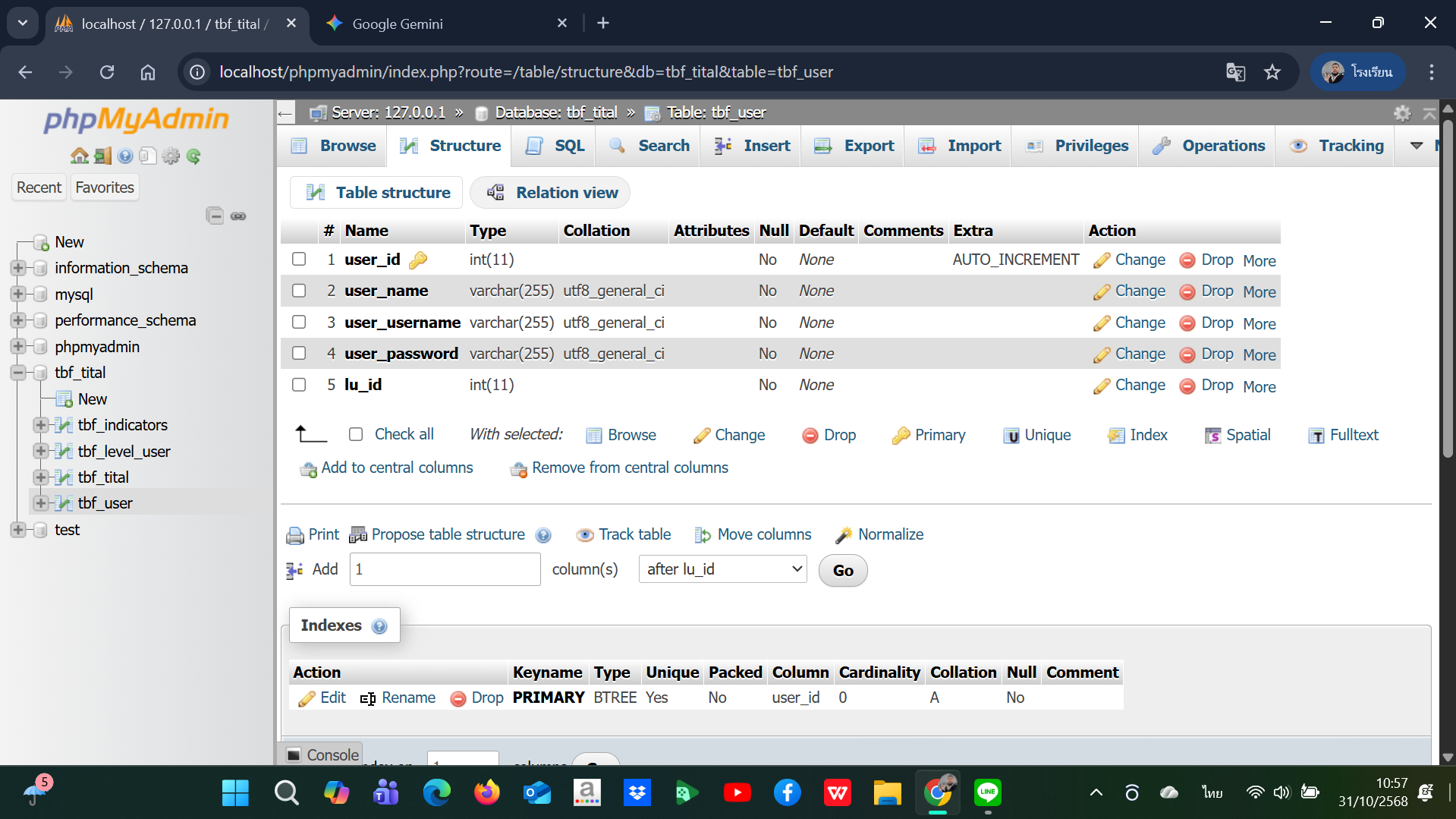Image resolution: width=1456 pixels, height=819 pixels.
Task: Click the Indexes help question mark icon
Action: (379, 626)
